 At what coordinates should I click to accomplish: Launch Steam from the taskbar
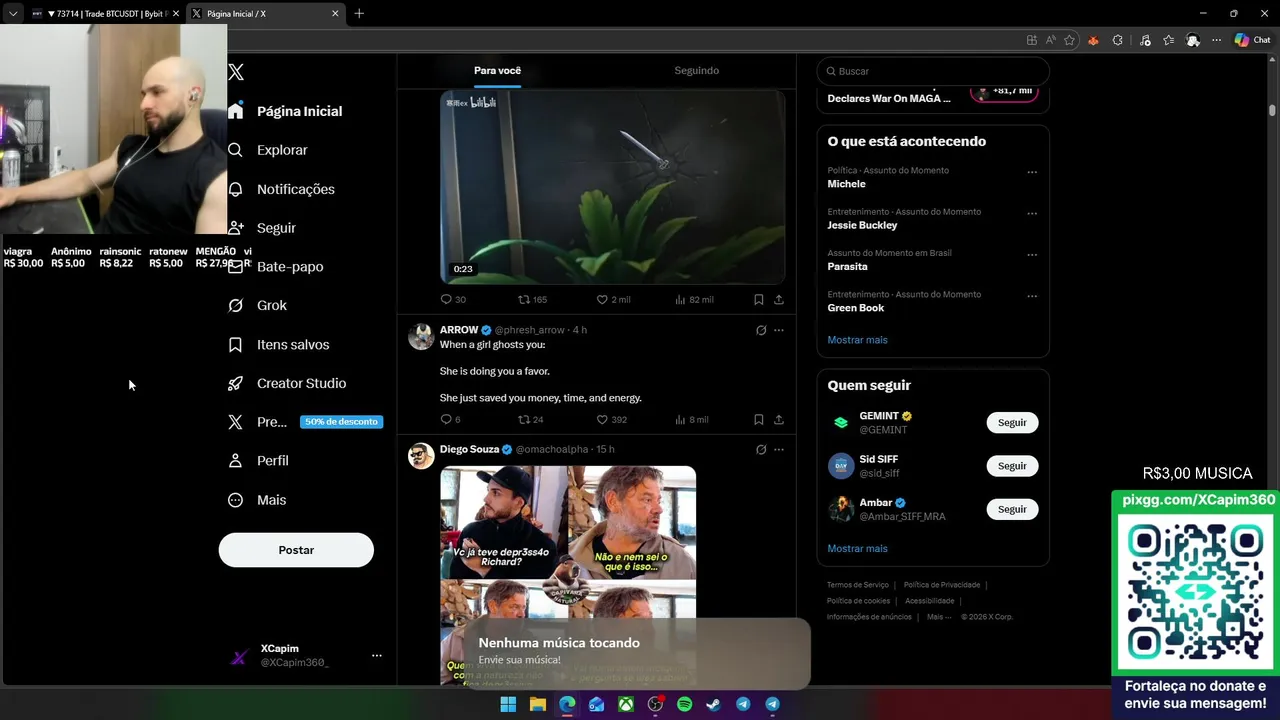pos(713,704)
